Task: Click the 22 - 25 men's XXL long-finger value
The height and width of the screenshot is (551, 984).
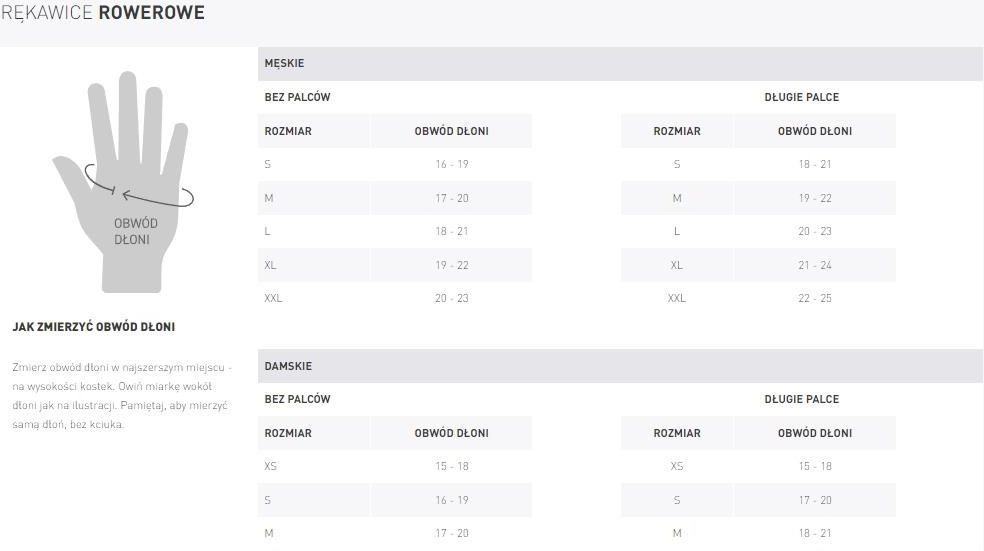Action: 815,298
